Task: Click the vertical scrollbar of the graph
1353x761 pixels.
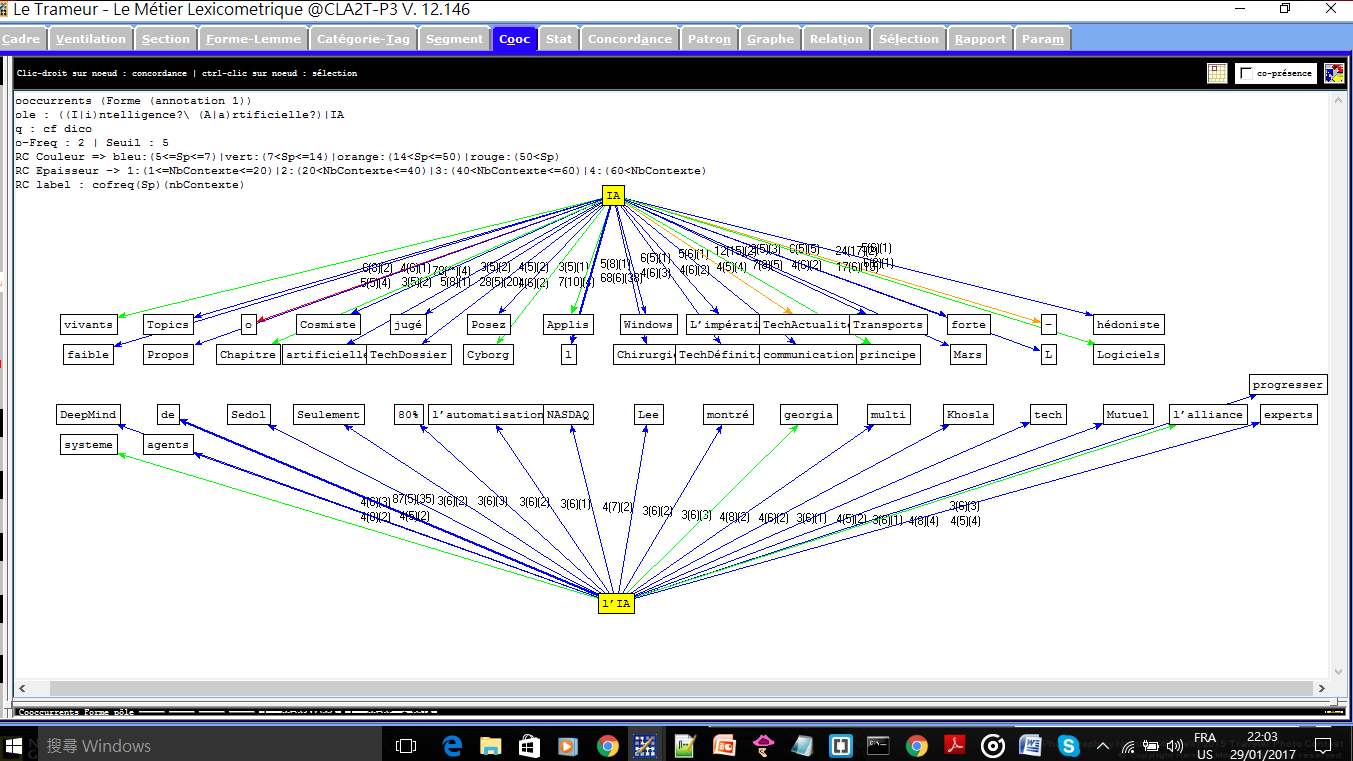Action: pyautogui.click(x=1336, y=386)
